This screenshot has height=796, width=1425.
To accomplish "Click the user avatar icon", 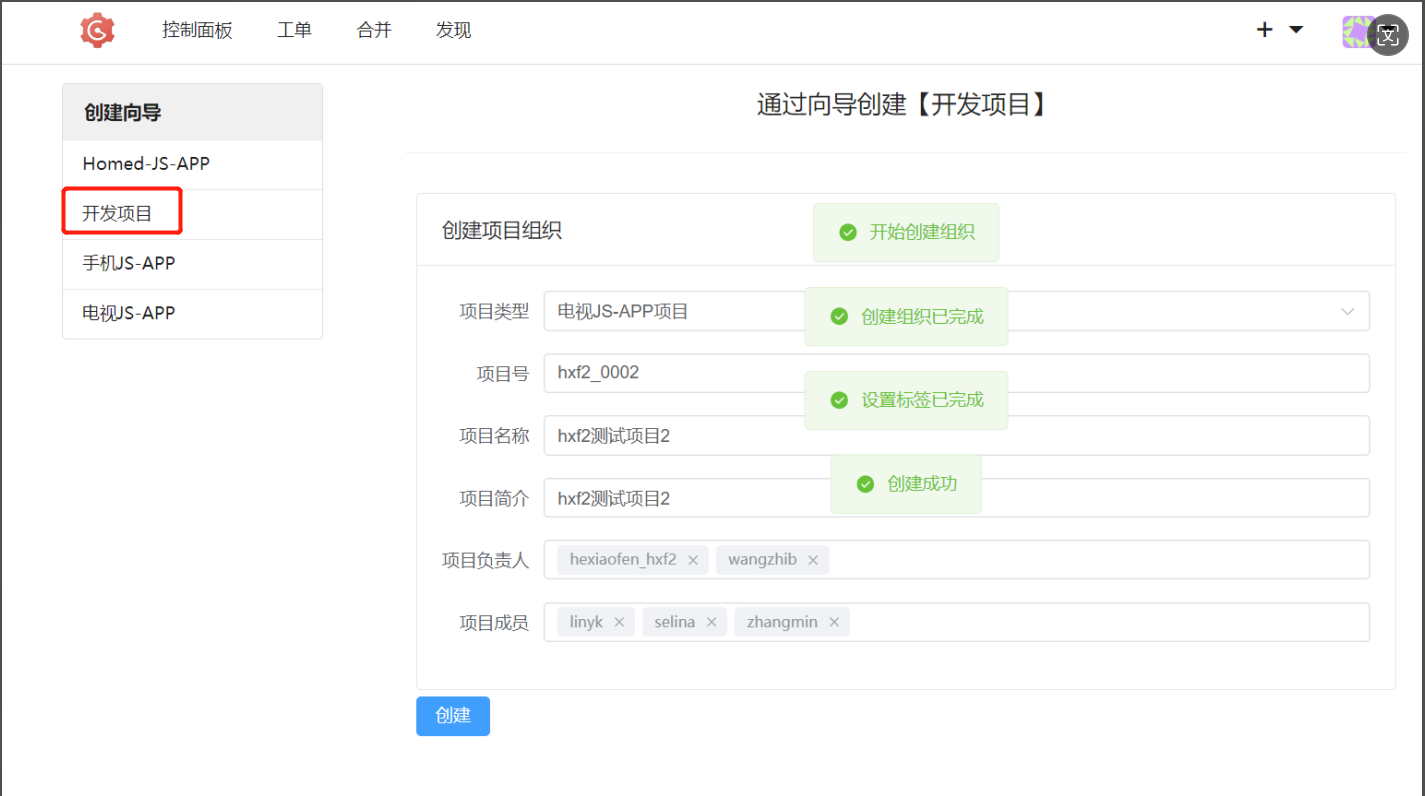I will pos(1356,32).
